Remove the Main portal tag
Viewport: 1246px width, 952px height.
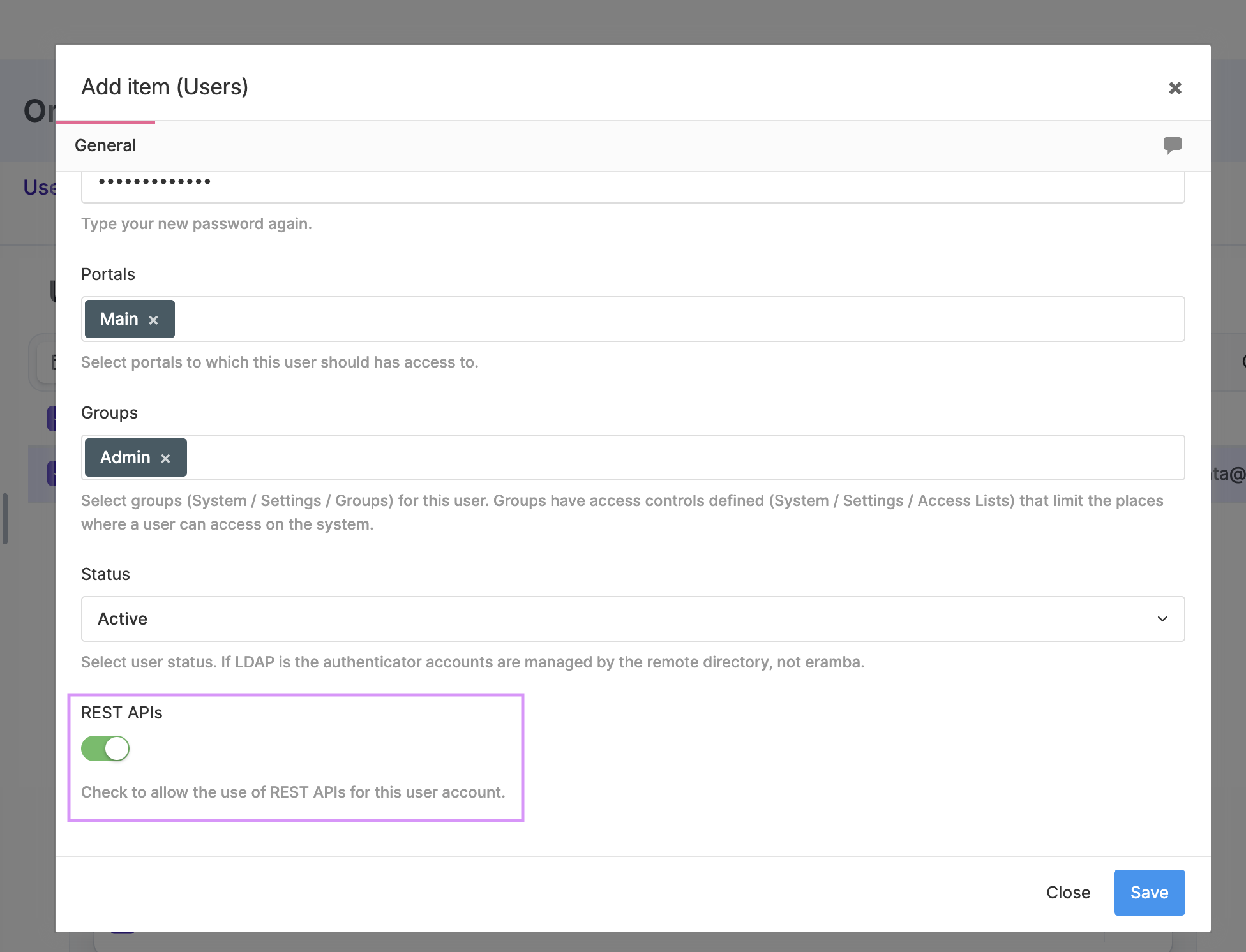153,320
